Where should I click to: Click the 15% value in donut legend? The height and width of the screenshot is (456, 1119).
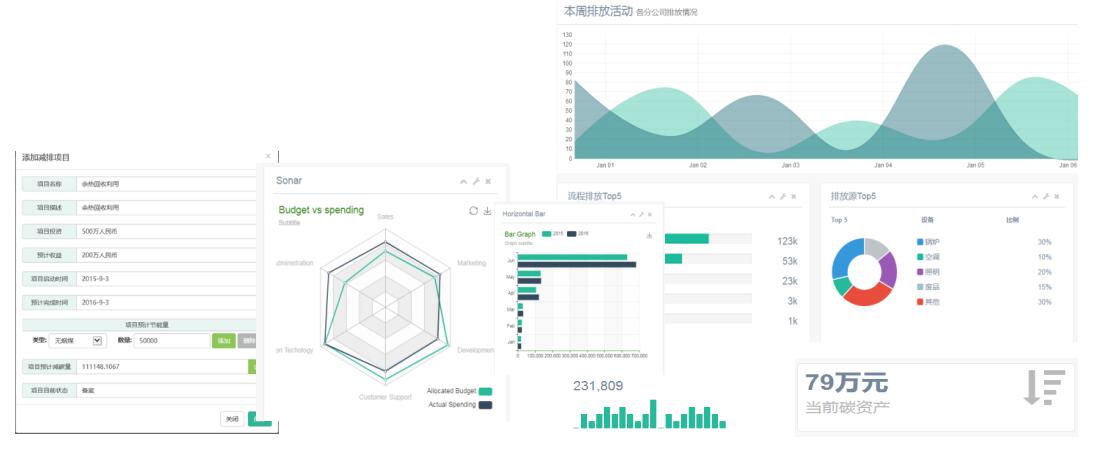1045,287
